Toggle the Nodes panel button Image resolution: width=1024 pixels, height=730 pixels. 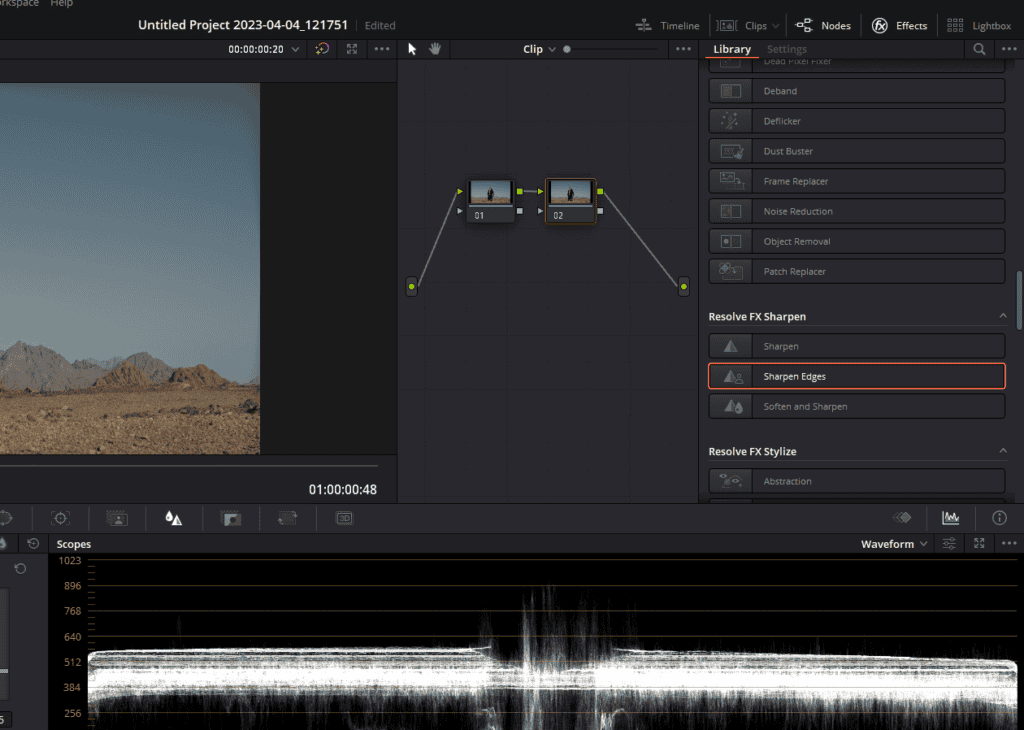[x=823, y=26]
